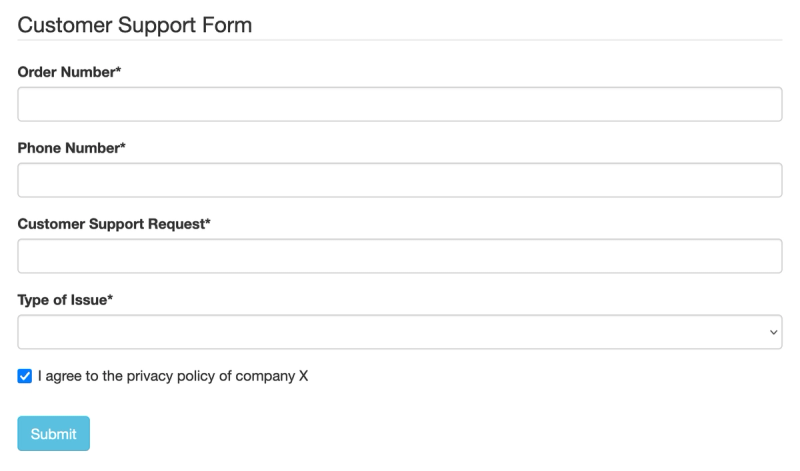
Task: Click the "Phone Number" field label
Action: tap(68, 148)
